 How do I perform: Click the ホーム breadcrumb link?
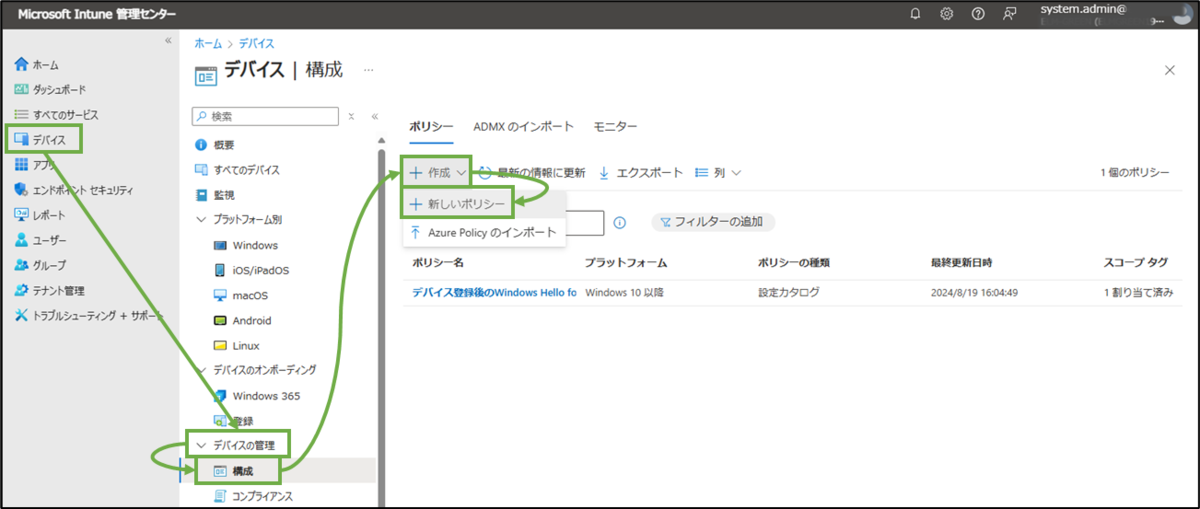[x=208, y=44]
